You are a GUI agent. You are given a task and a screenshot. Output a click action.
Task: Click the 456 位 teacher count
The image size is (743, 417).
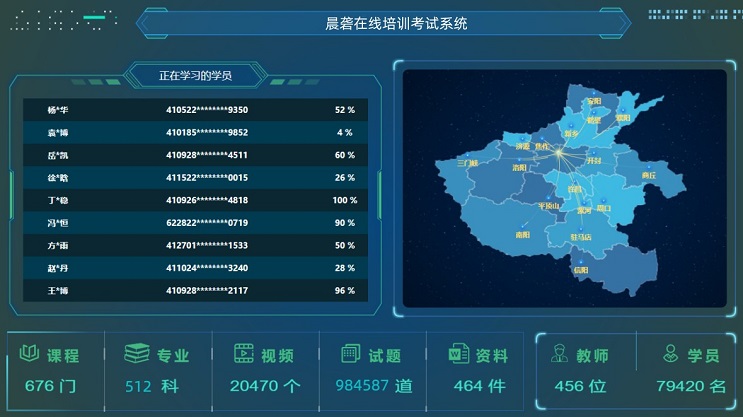(x=580, y=386)
